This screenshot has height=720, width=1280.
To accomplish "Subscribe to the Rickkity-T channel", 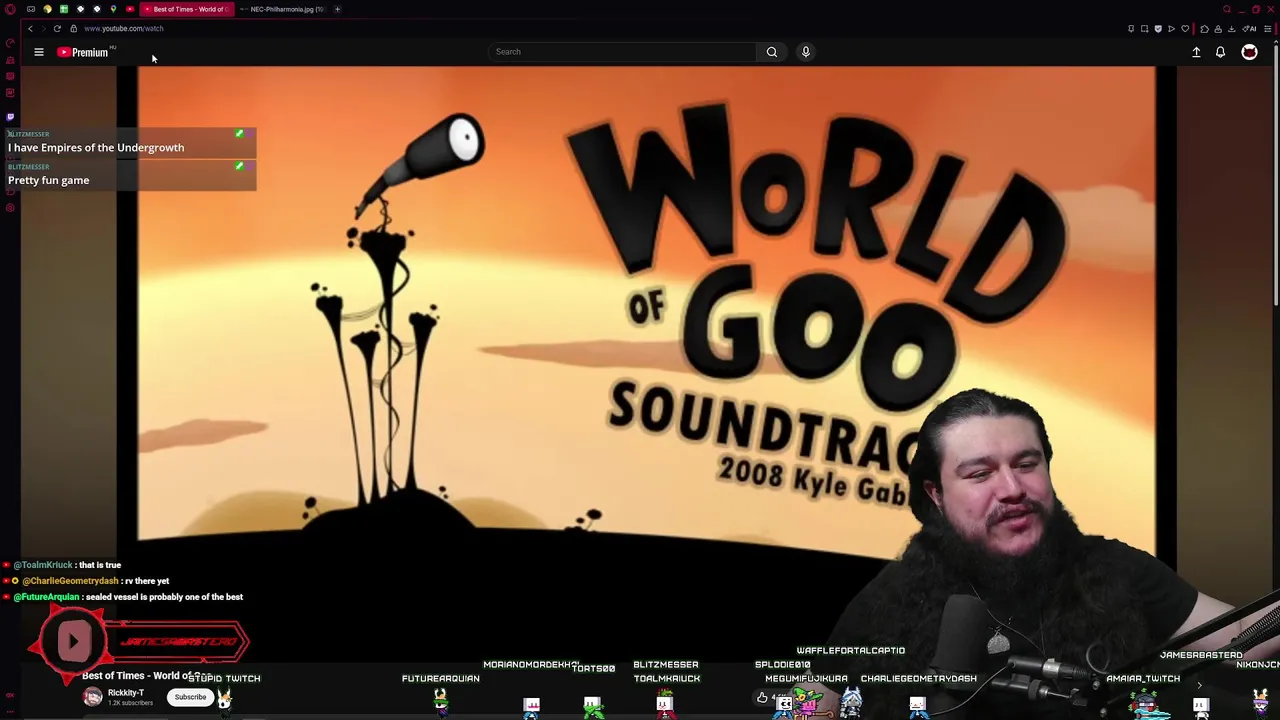I will [x=190, y=697].
